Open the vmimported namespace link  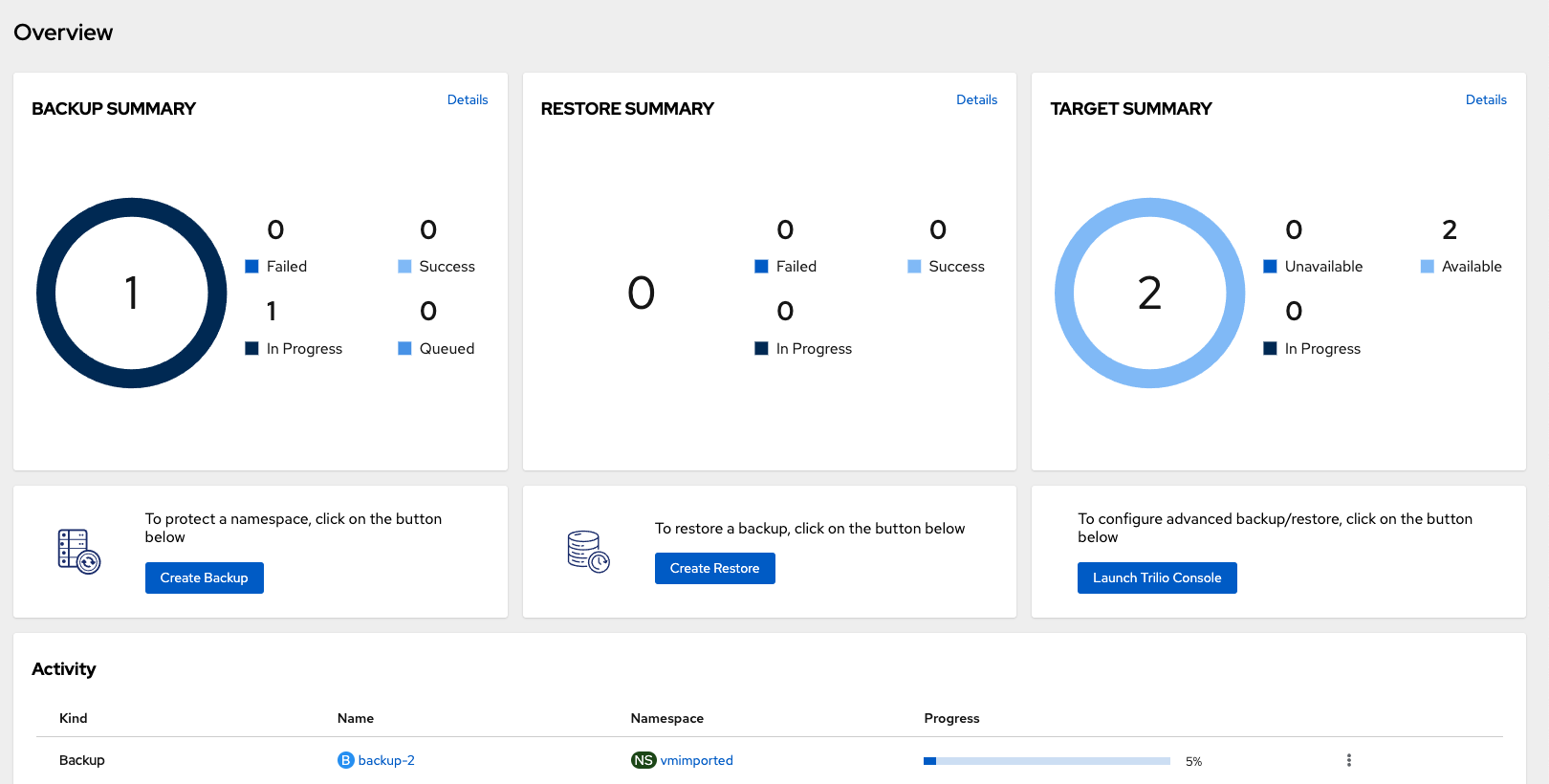696,760
